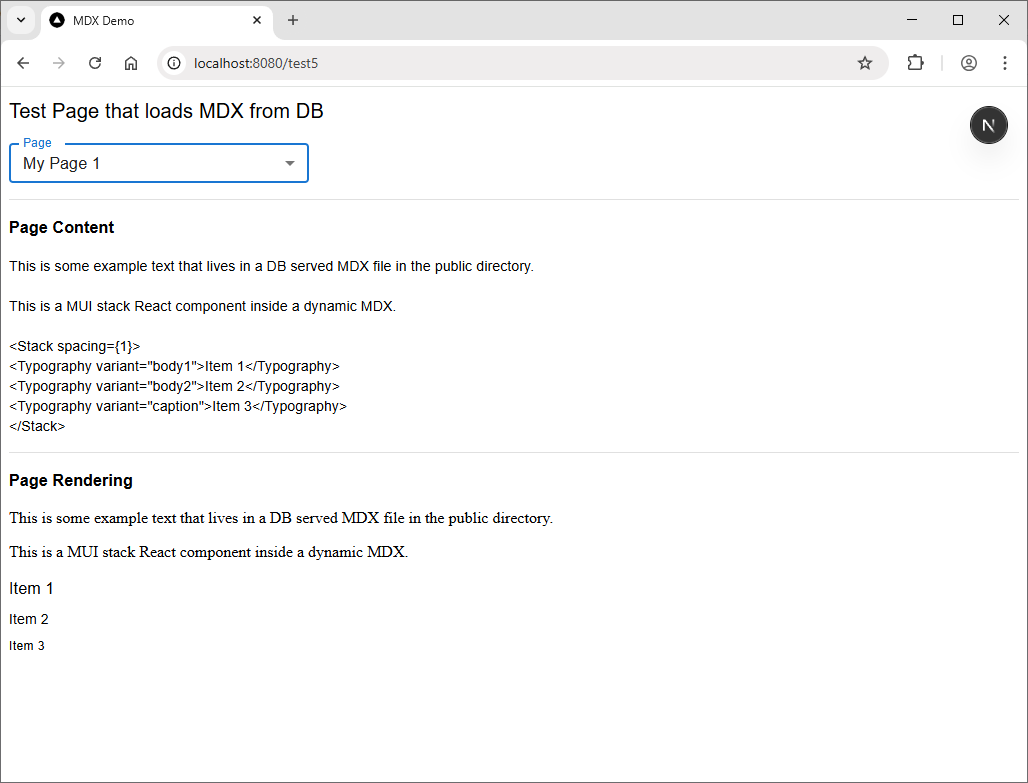Open Chrome's three-dot menu
The width and height of the screenshot is (1028, 783).
pyautogui.click(x=1004, y=63)
